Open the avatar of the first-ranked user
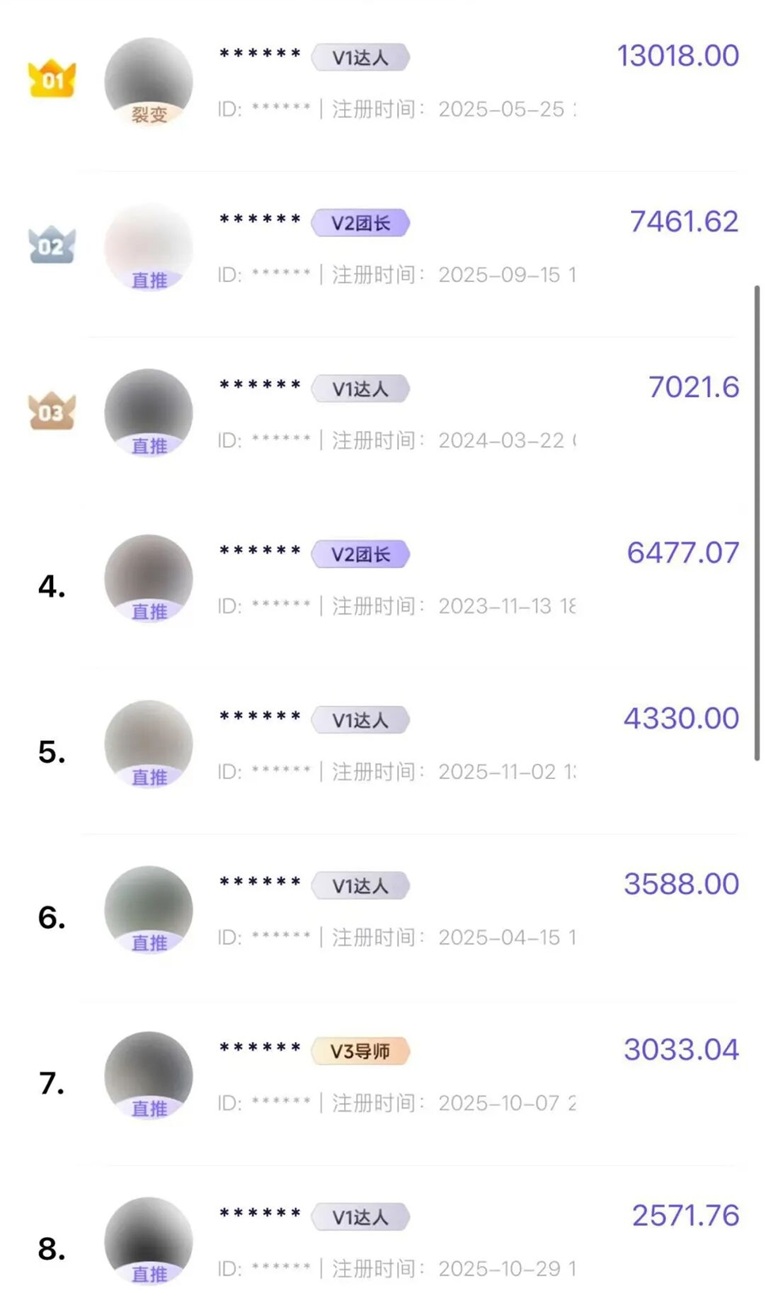This screenshot has height=1310, width=765. [148, 78]
